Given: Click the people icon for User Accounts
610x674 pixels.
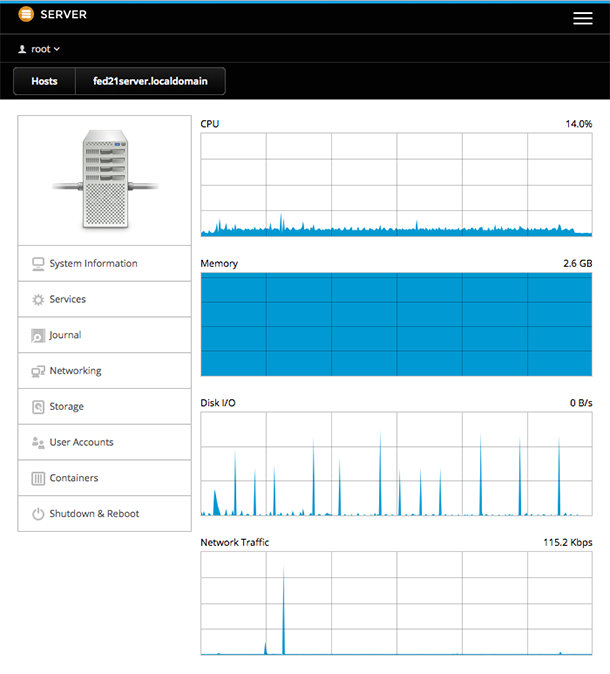Looking at the screenshot, I should 38,443.
